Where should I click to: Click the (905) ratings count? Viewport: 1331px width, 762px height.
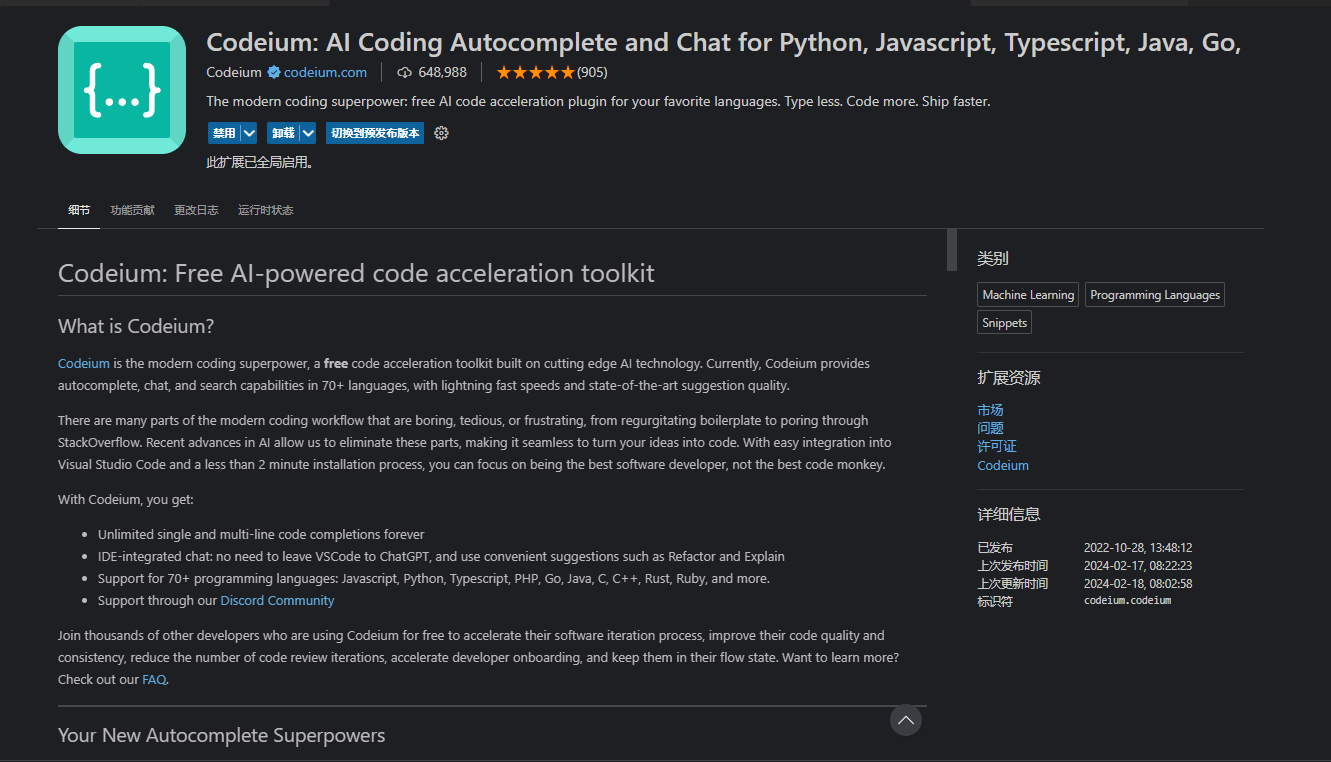pyautogui.click(x=592, y=72)
